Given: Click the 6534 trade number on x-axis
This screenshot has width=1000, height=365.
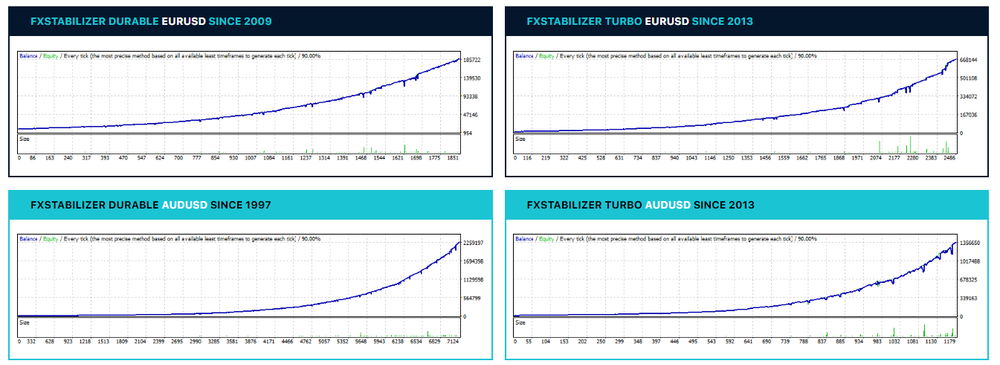Looking at the screenshot, I should 415,341.
